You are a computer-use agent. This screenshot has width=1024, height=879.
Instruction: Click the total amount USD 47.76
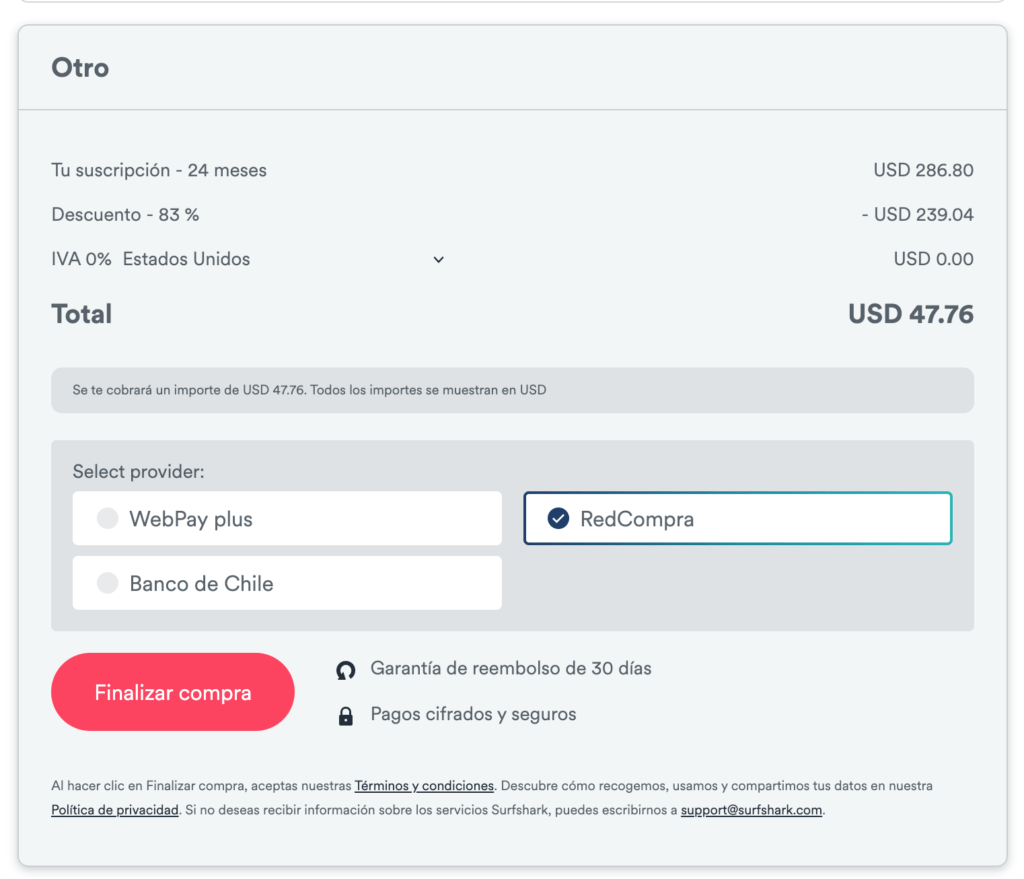click(x=910, y=314)
